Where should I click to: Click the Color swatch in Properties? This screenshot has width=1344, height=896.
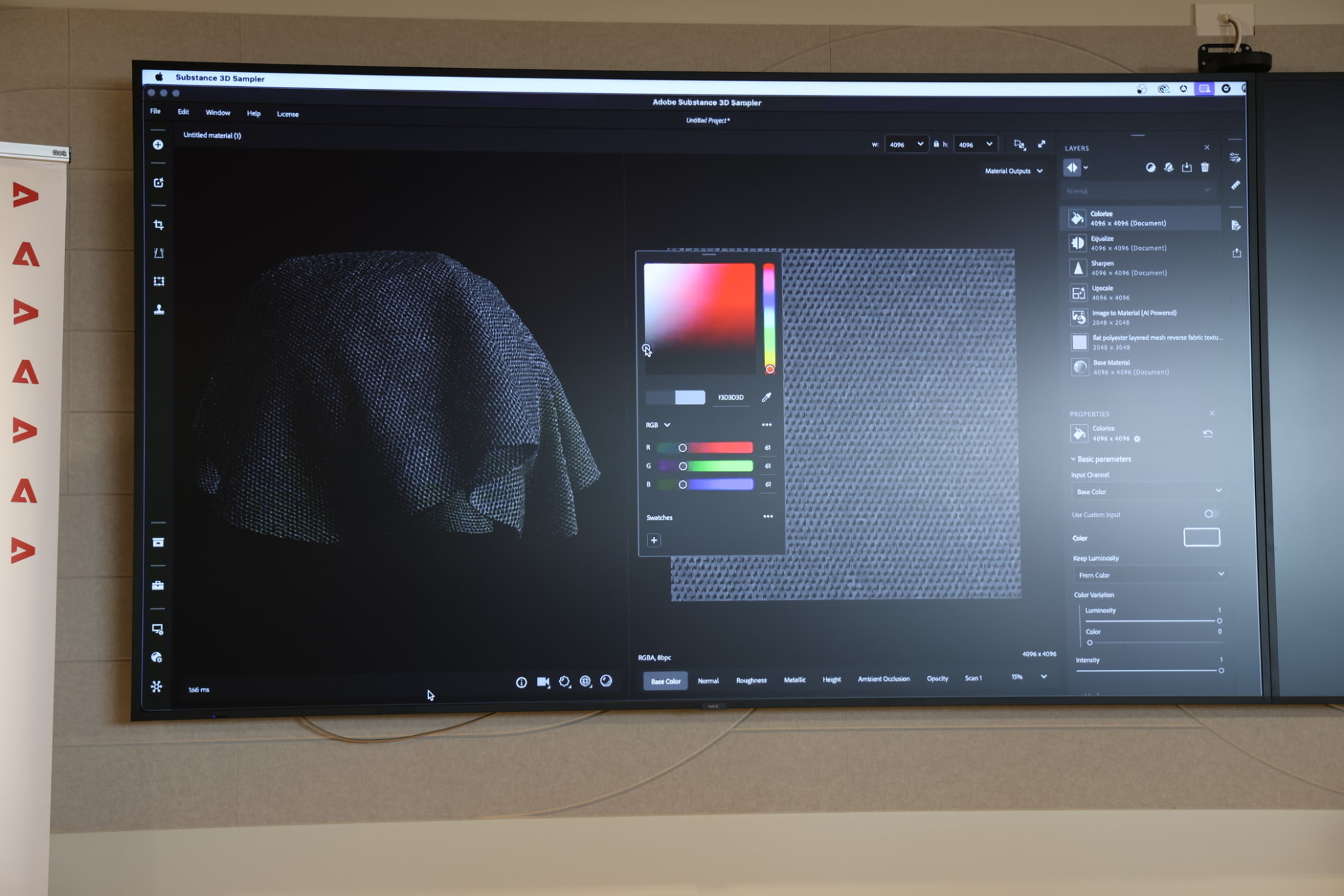1201,538
